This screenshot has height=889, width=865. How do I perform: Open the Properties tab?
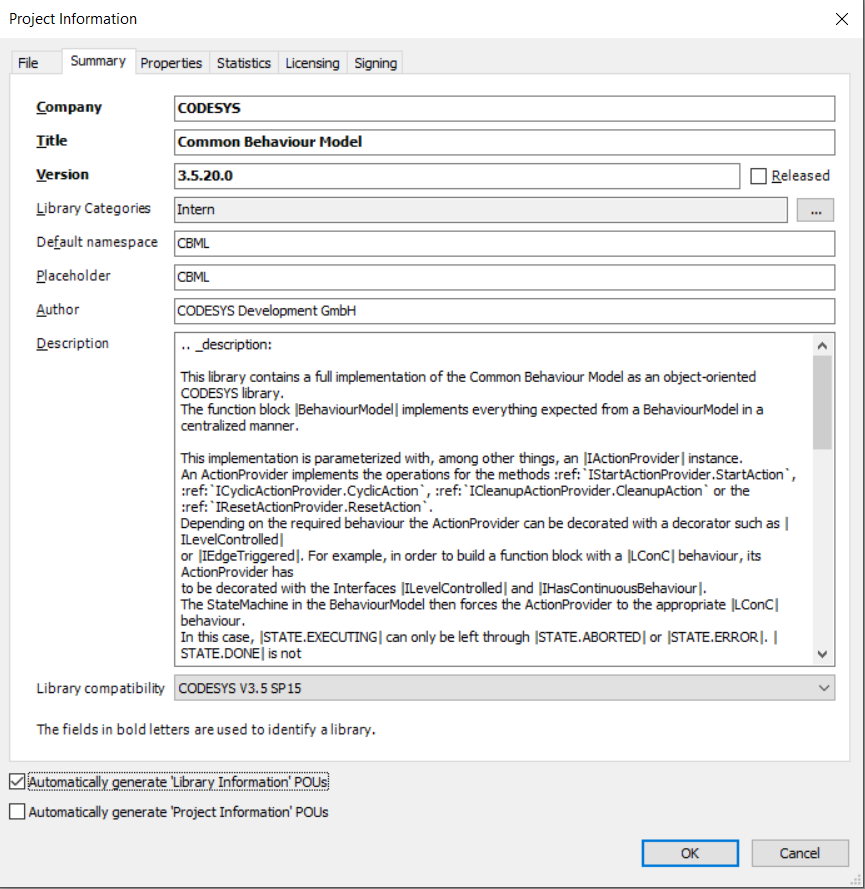171,63
